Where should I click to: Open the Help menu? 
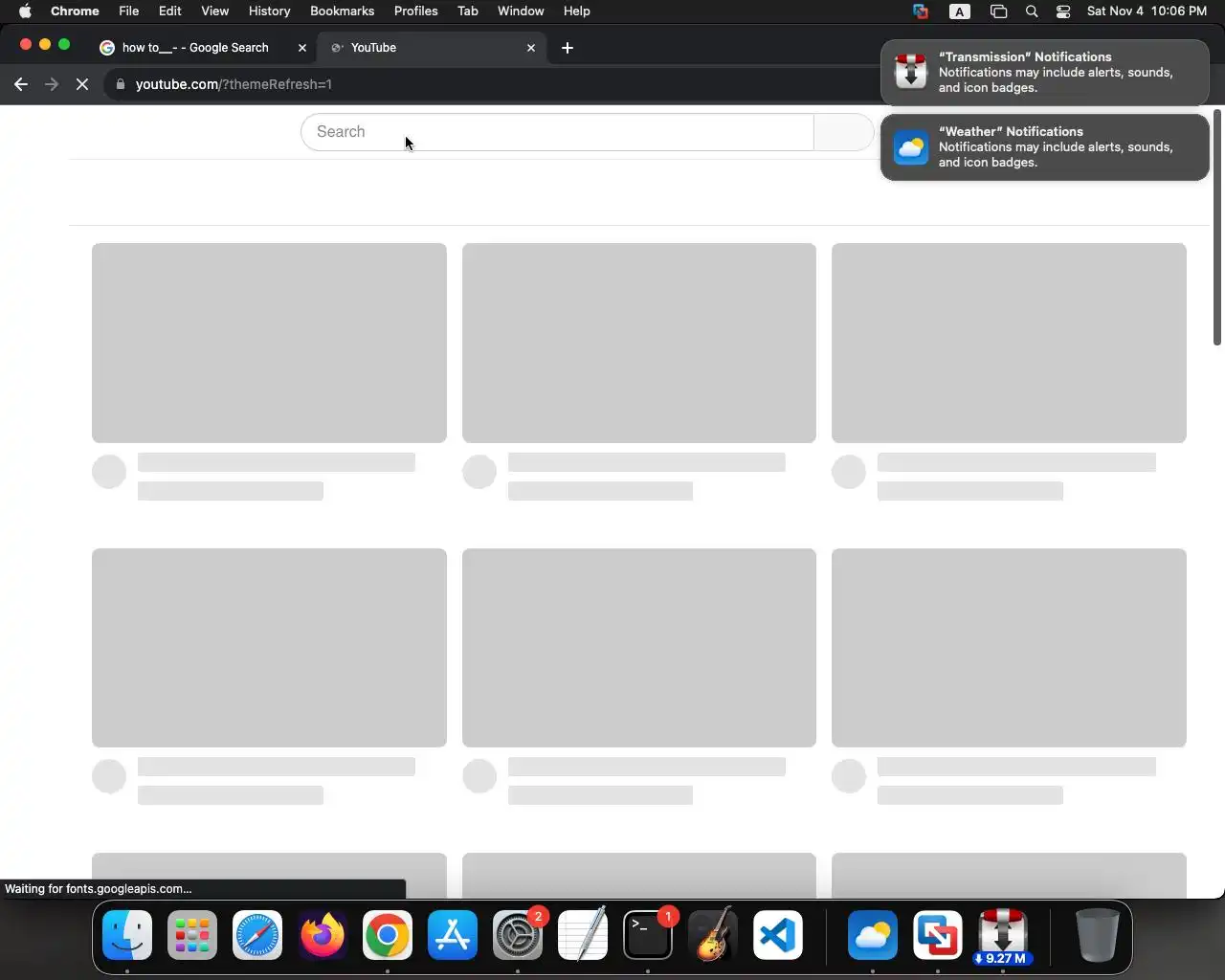pos(577,11)
